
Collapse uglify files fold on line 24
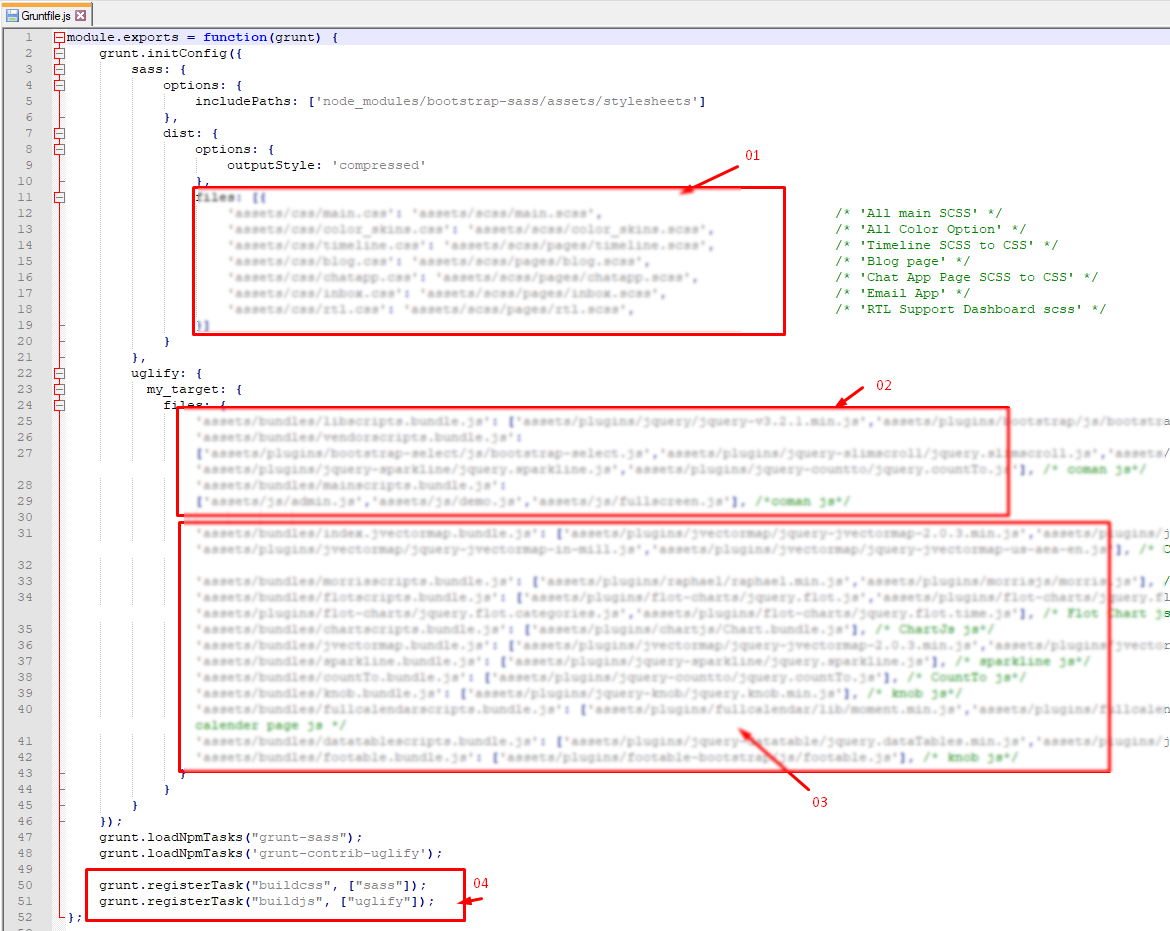[59, 405]
